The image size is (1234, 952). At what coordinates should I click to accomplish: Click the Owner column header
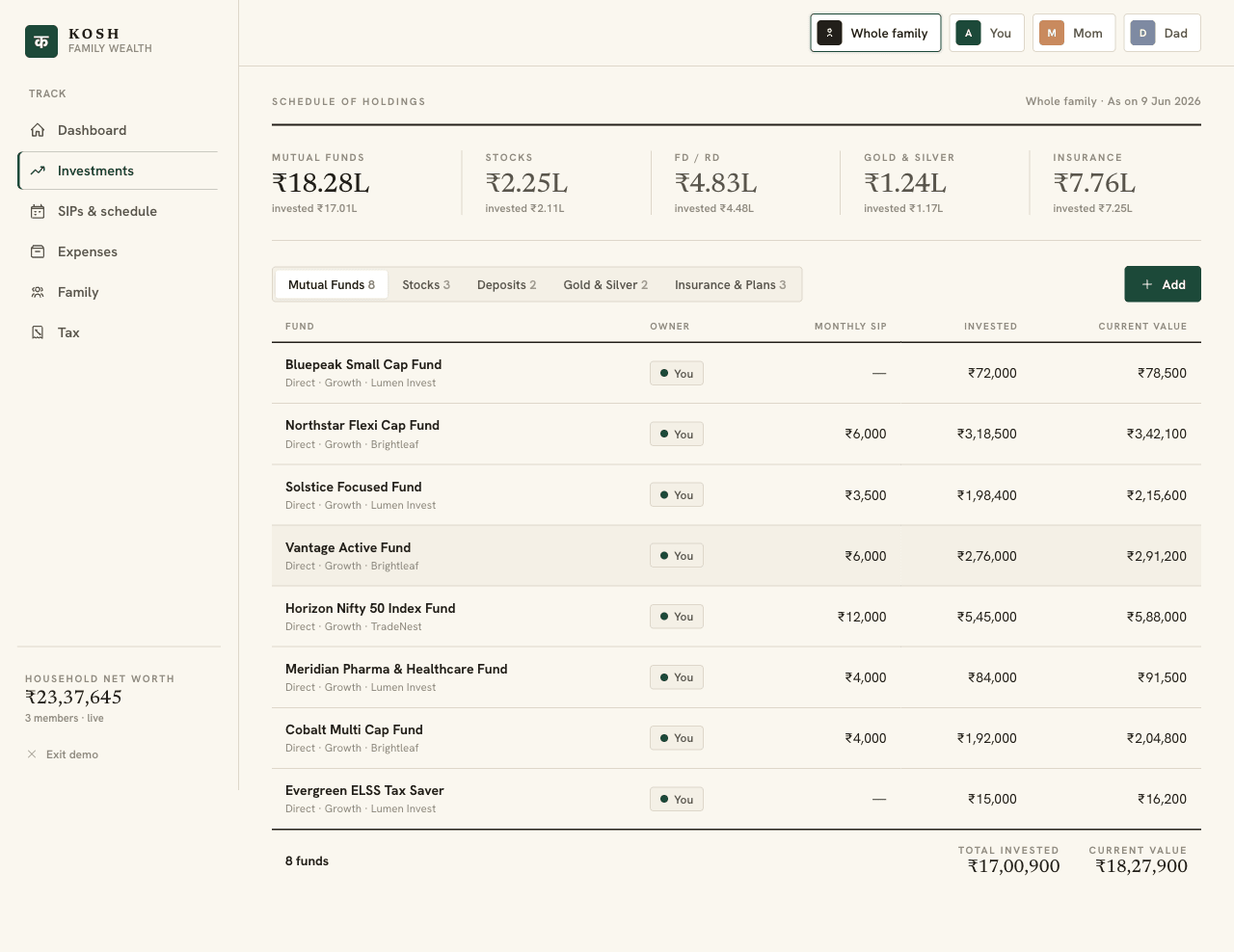(670, 327)
